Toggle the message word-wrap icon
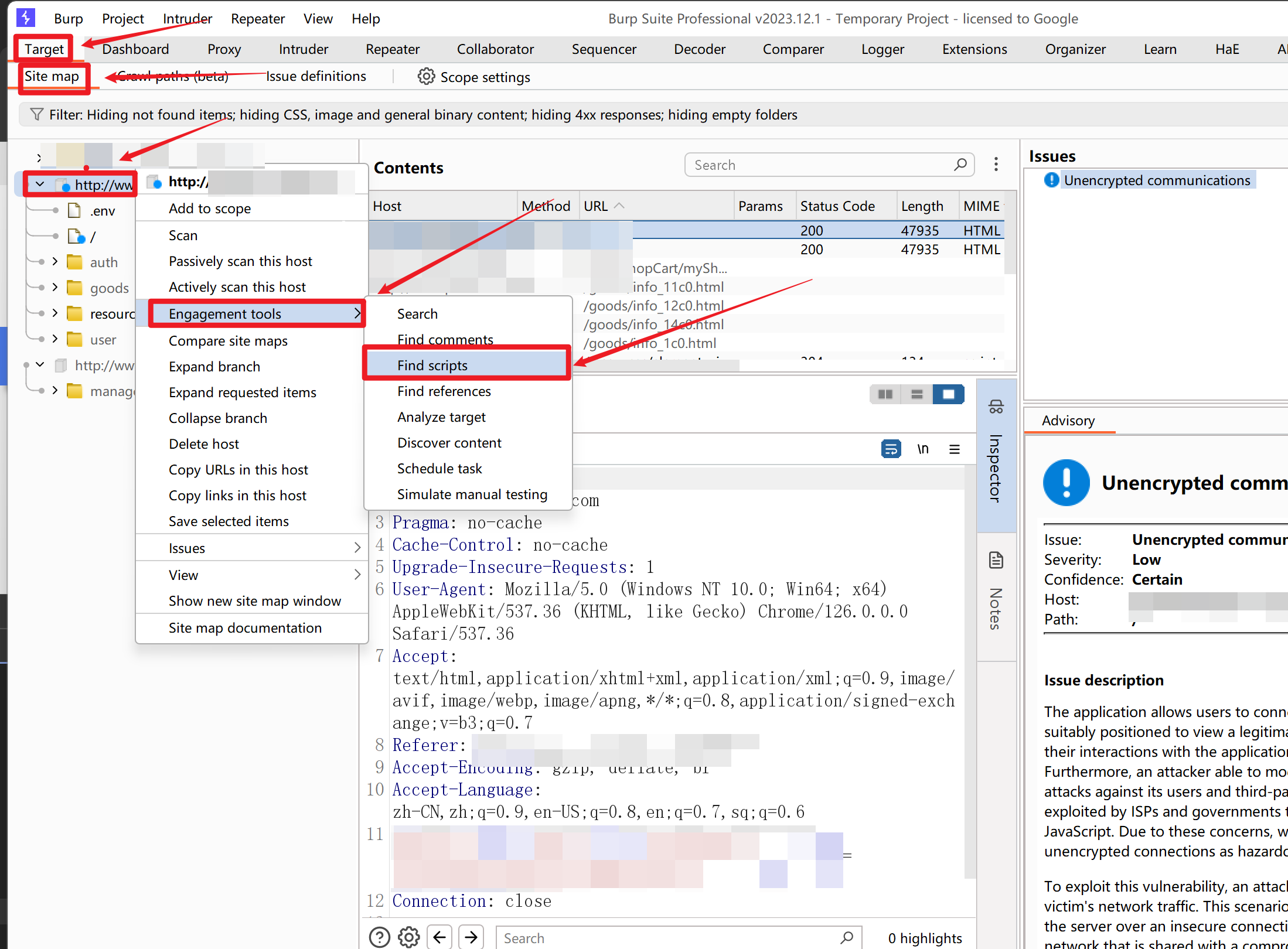The image size is (1288, 949). (x=891, y=449)
